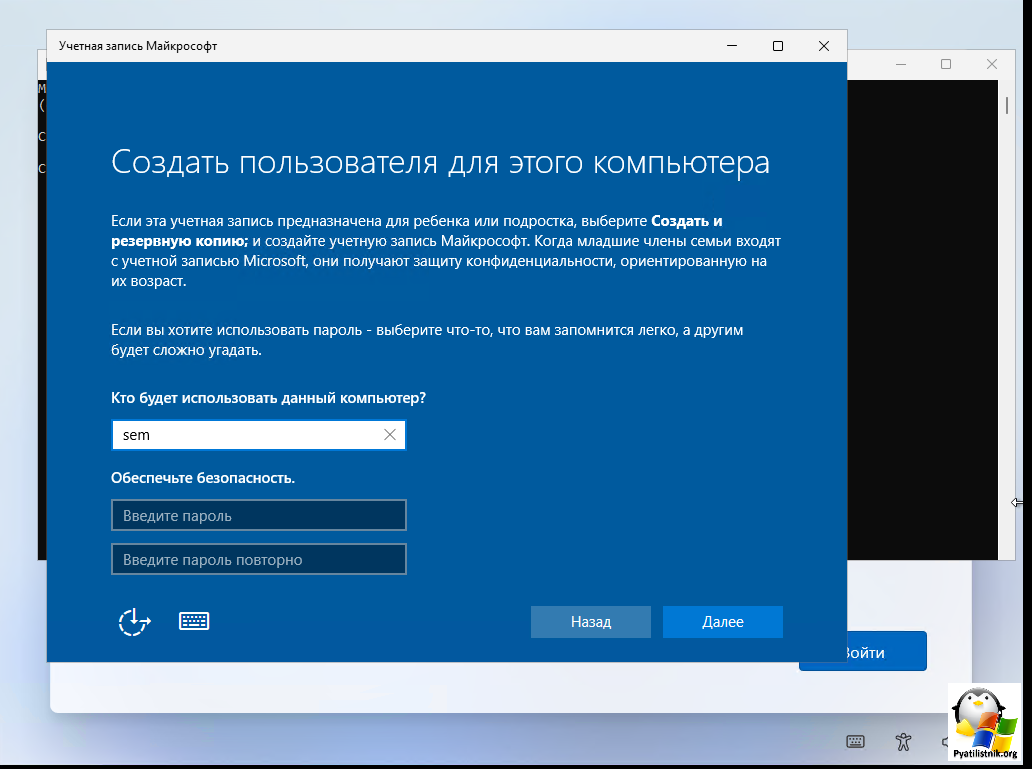
Task: Click the Pyatilistnik.org penguin logo
Action: tap(985, 722)
